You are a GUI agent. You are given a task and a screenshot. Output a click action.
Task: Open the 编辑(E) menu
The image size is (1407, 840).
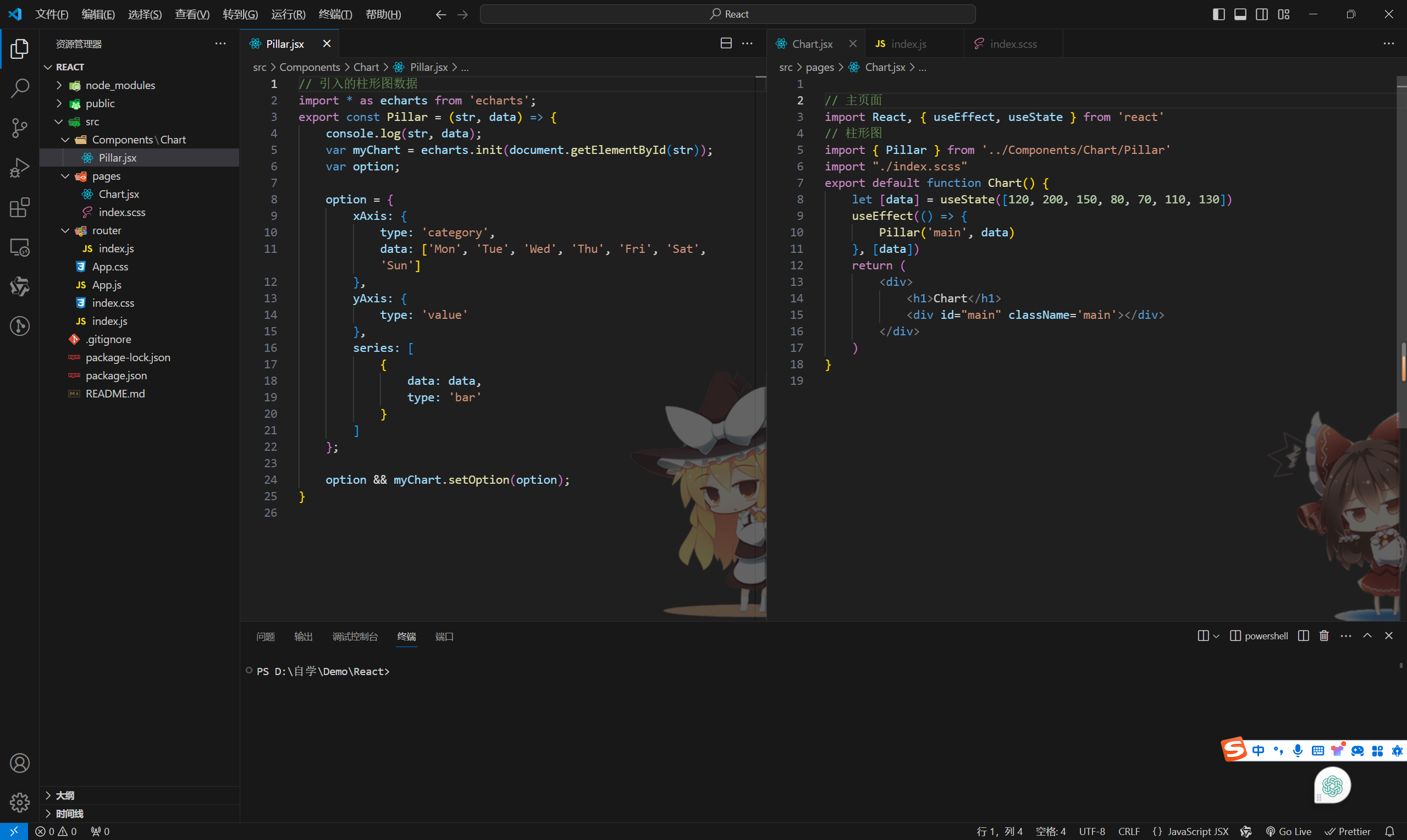tap(98, 14)
